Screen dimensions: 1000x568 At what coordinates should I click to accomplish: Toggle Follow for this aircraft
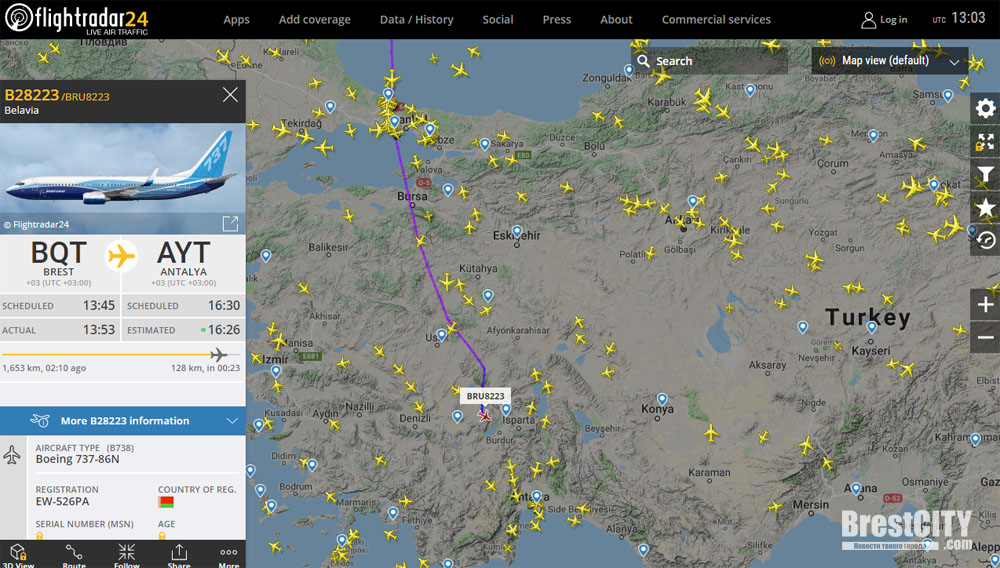tap(126, 556)
